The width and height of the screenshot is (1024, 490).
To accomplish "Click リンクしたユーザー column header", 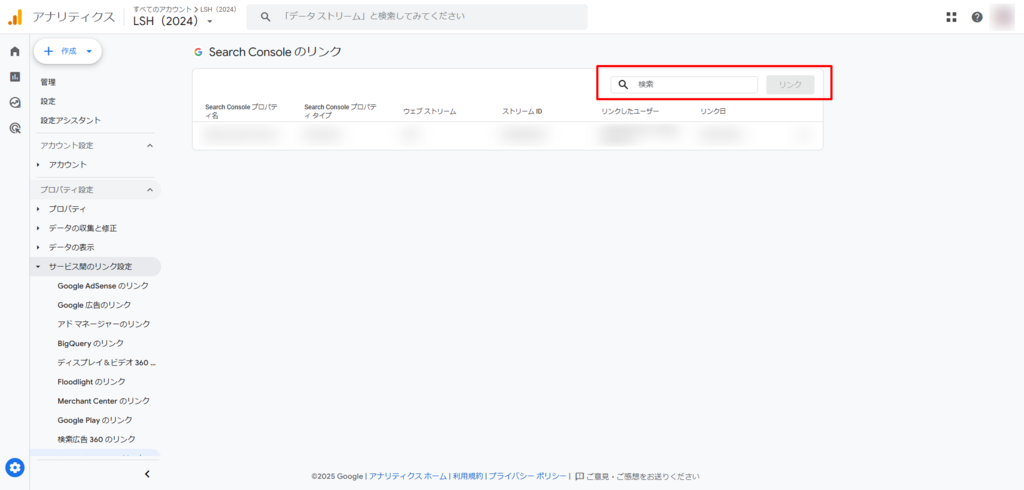I will [x=630, y=112].
